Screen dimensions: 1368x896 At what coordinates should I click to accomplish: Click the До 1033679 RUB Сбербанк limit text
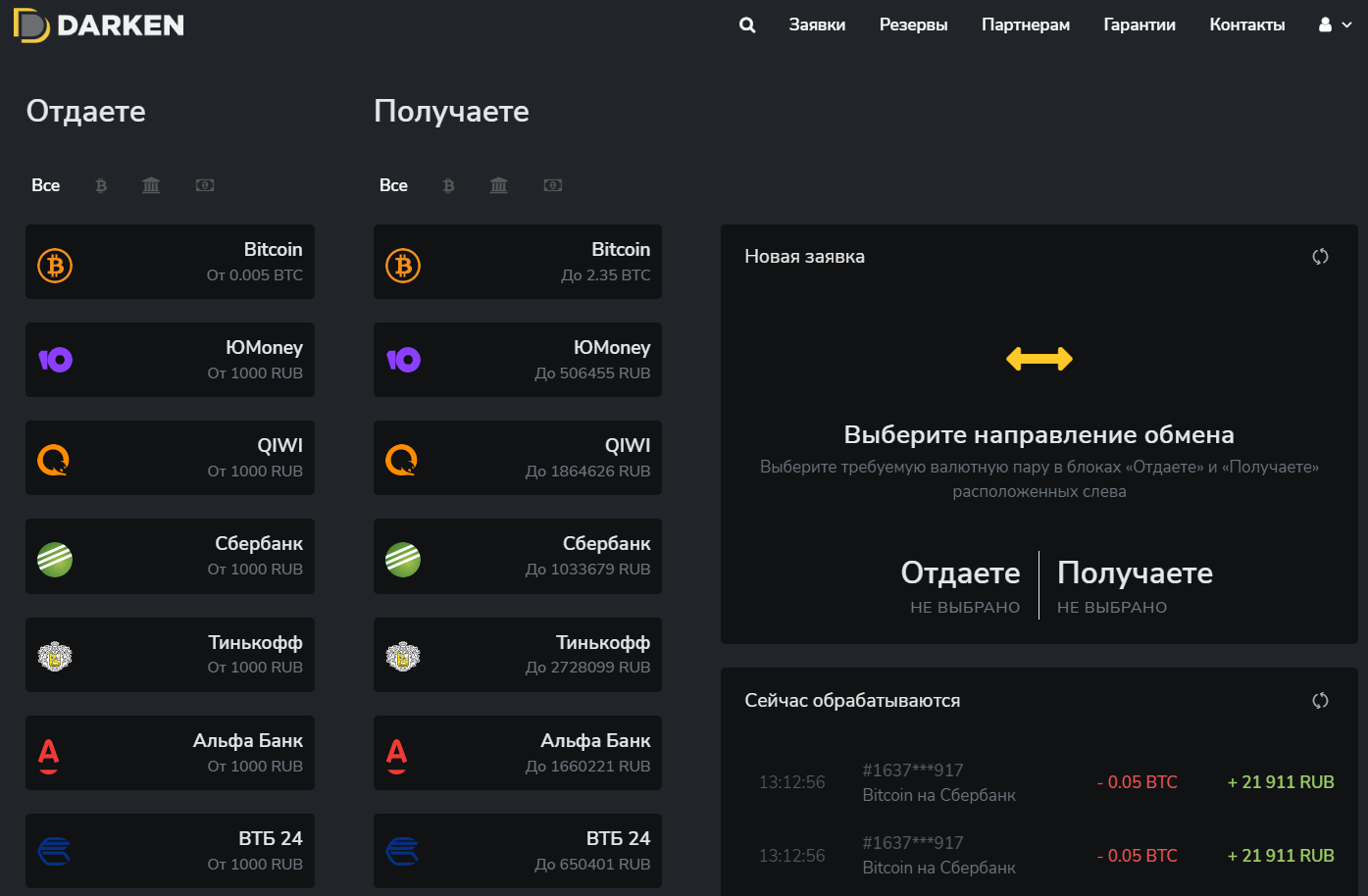point(587,570)
